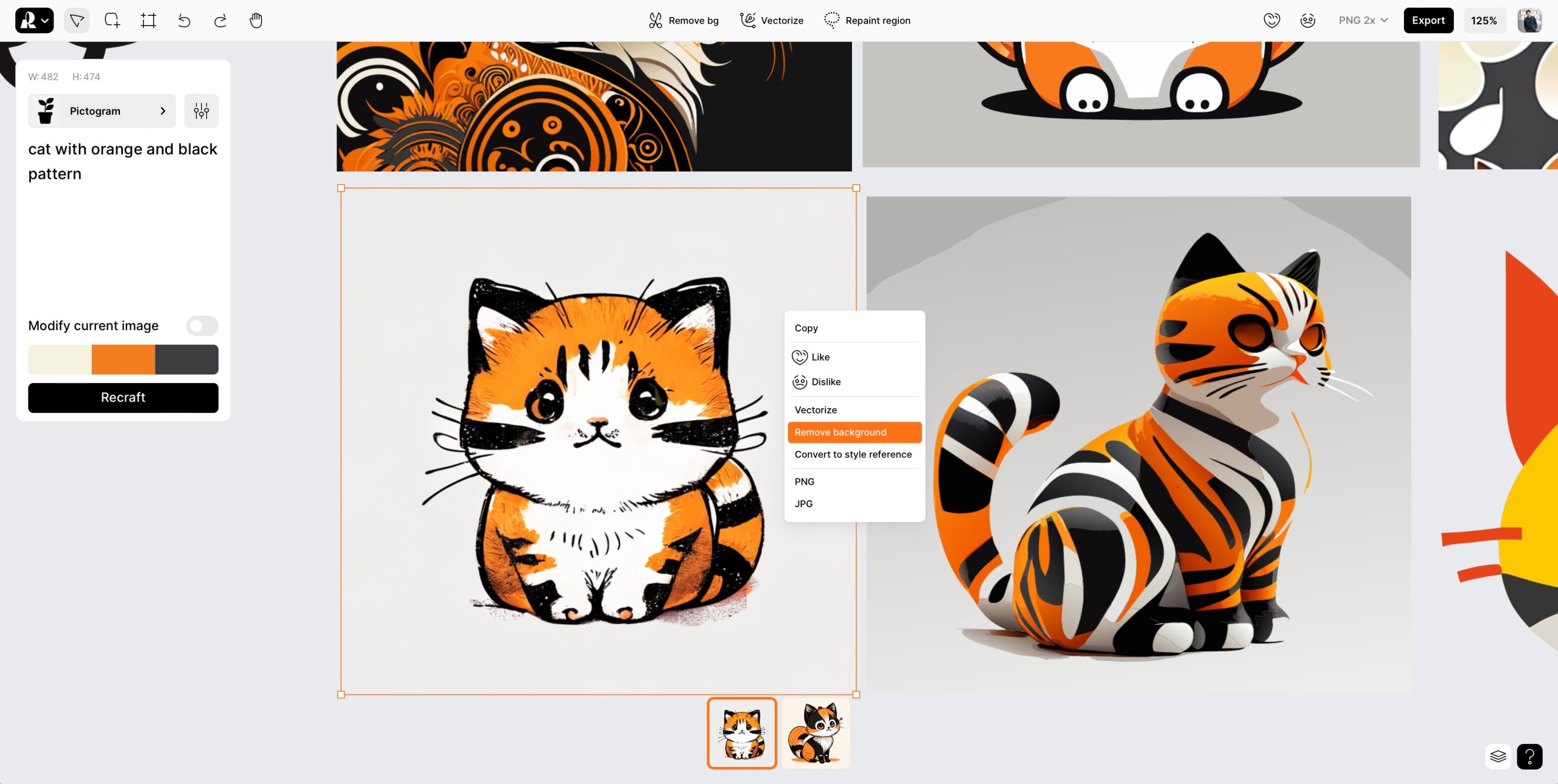This screenshot has height=784, width=1558.
Task: Toggle Modify current image switch
Action: [202, 326]
